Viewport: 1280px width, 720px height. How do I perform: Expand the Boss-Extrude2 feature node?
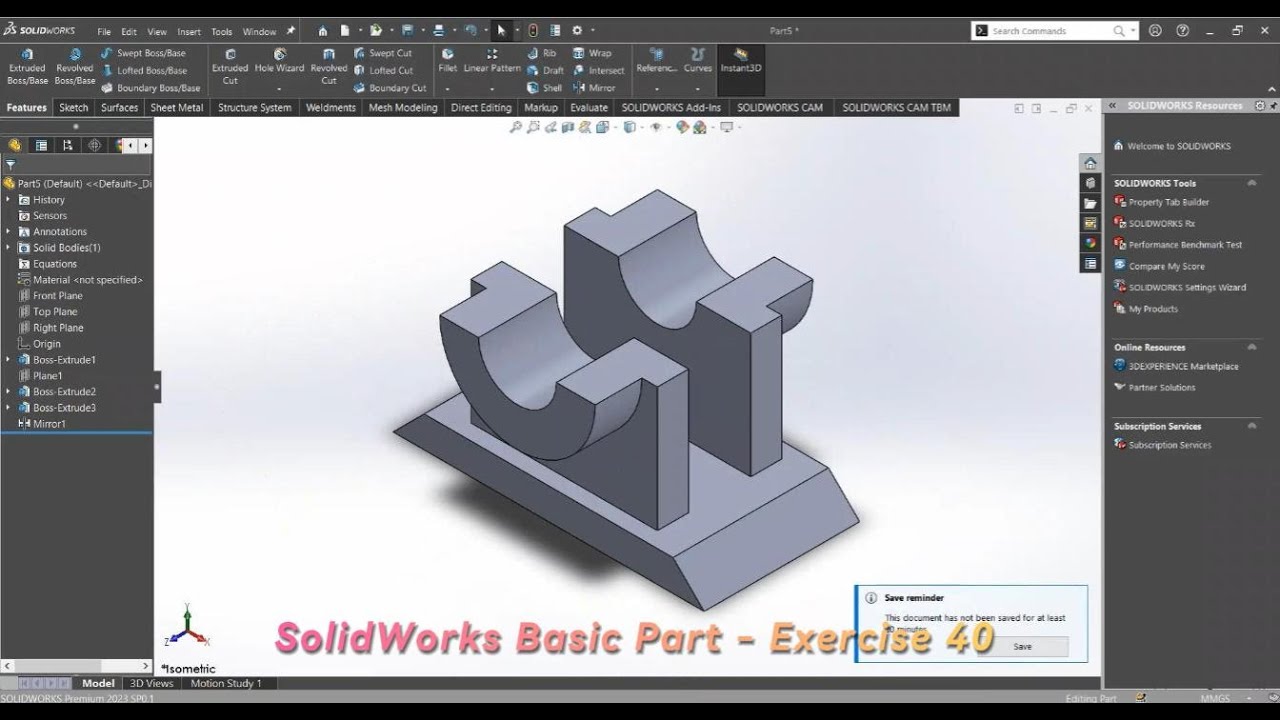[8, 392]
